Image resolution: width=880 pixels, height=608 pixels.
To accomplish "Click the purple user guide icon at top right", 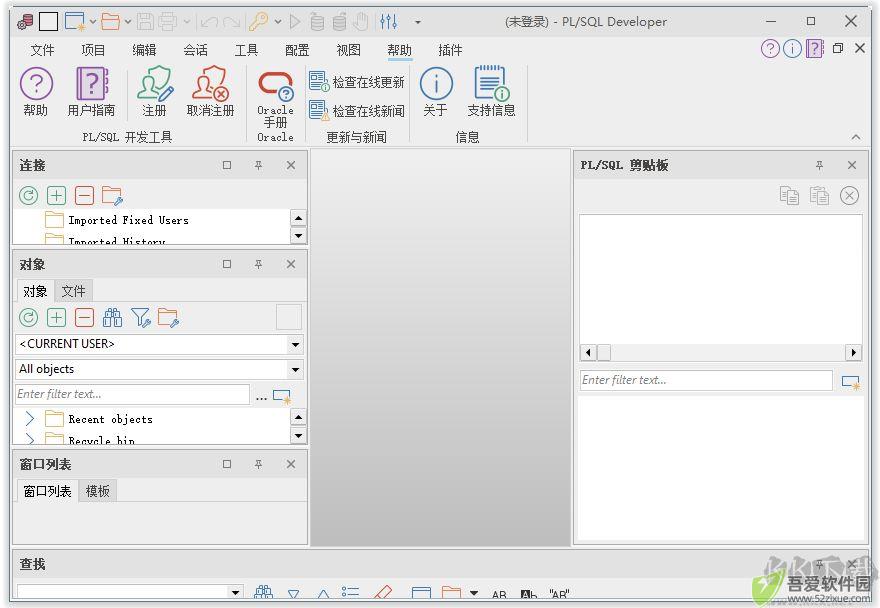I will tap(814, 49).
